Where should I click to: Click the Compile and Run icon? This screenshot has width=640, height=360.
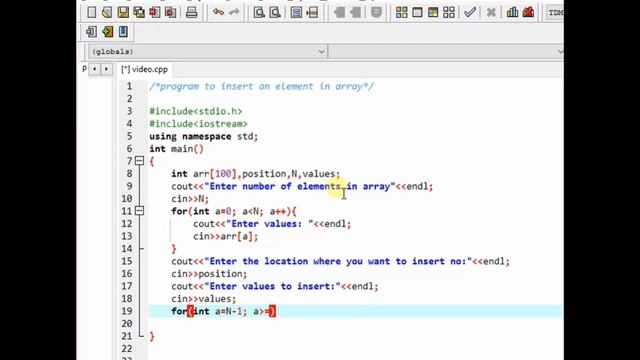[433, 12]
